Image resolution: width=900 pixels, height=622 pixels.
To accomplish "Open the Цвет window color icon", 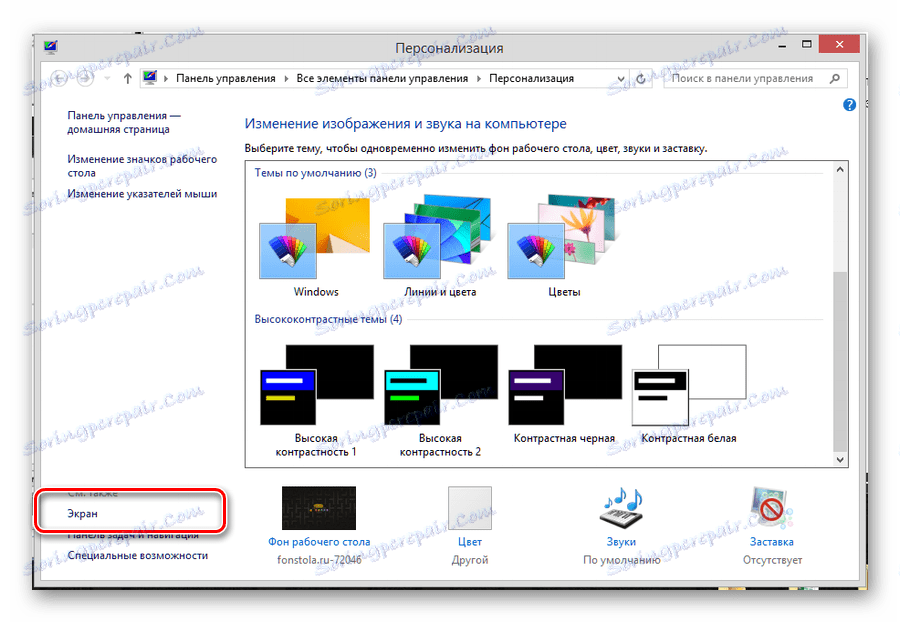I will click(470, 508).
